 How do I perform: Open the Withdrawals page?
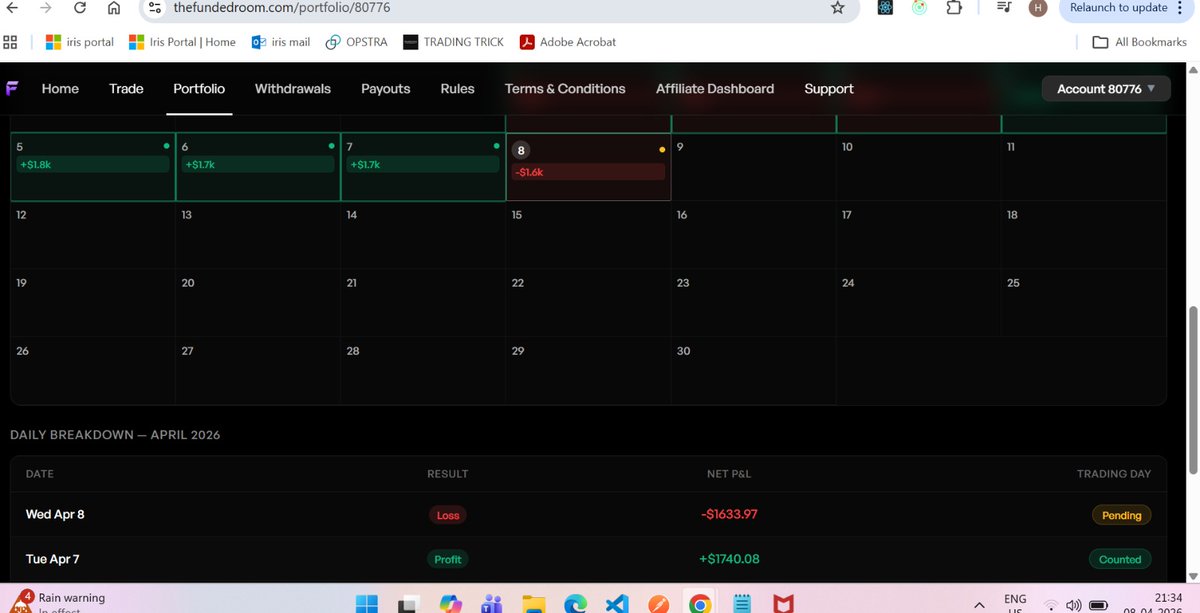(293, 89)
